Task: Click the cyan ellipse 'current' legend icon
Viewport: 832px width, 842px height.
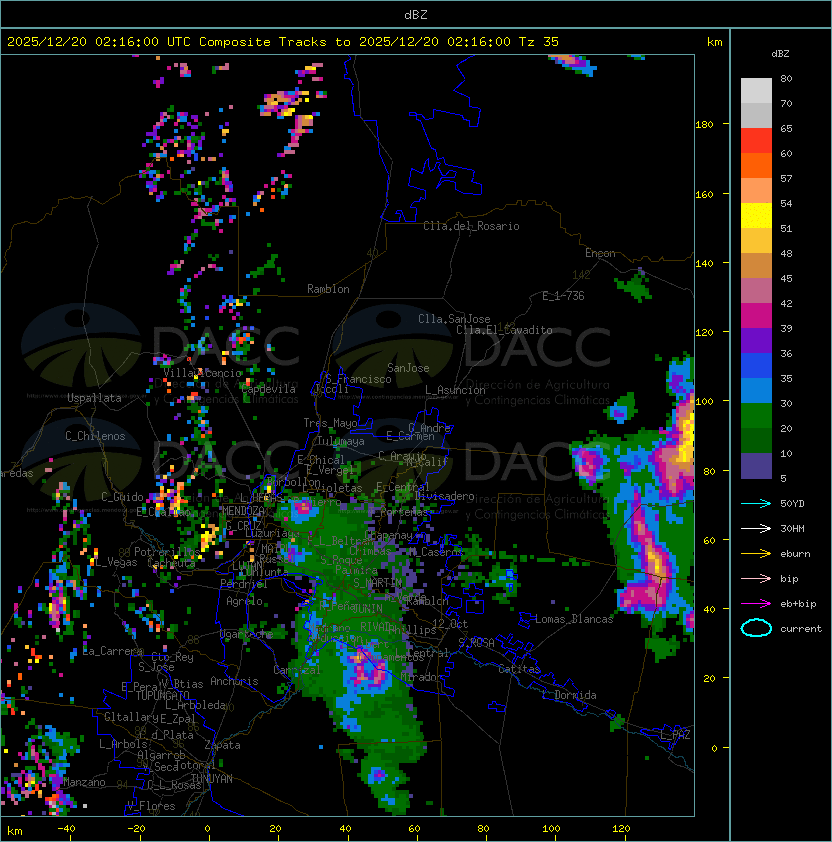Action: click(x=756, y=628)
